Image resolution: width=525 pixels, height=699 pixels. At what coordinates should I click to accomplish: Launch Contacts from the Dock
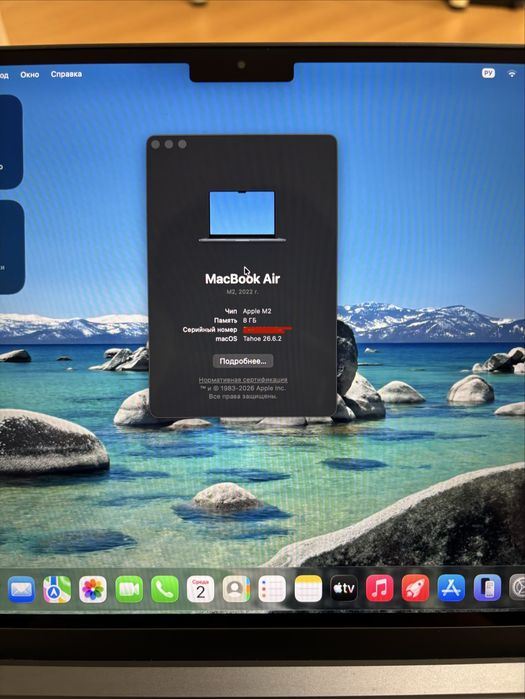tap(236, 589)
